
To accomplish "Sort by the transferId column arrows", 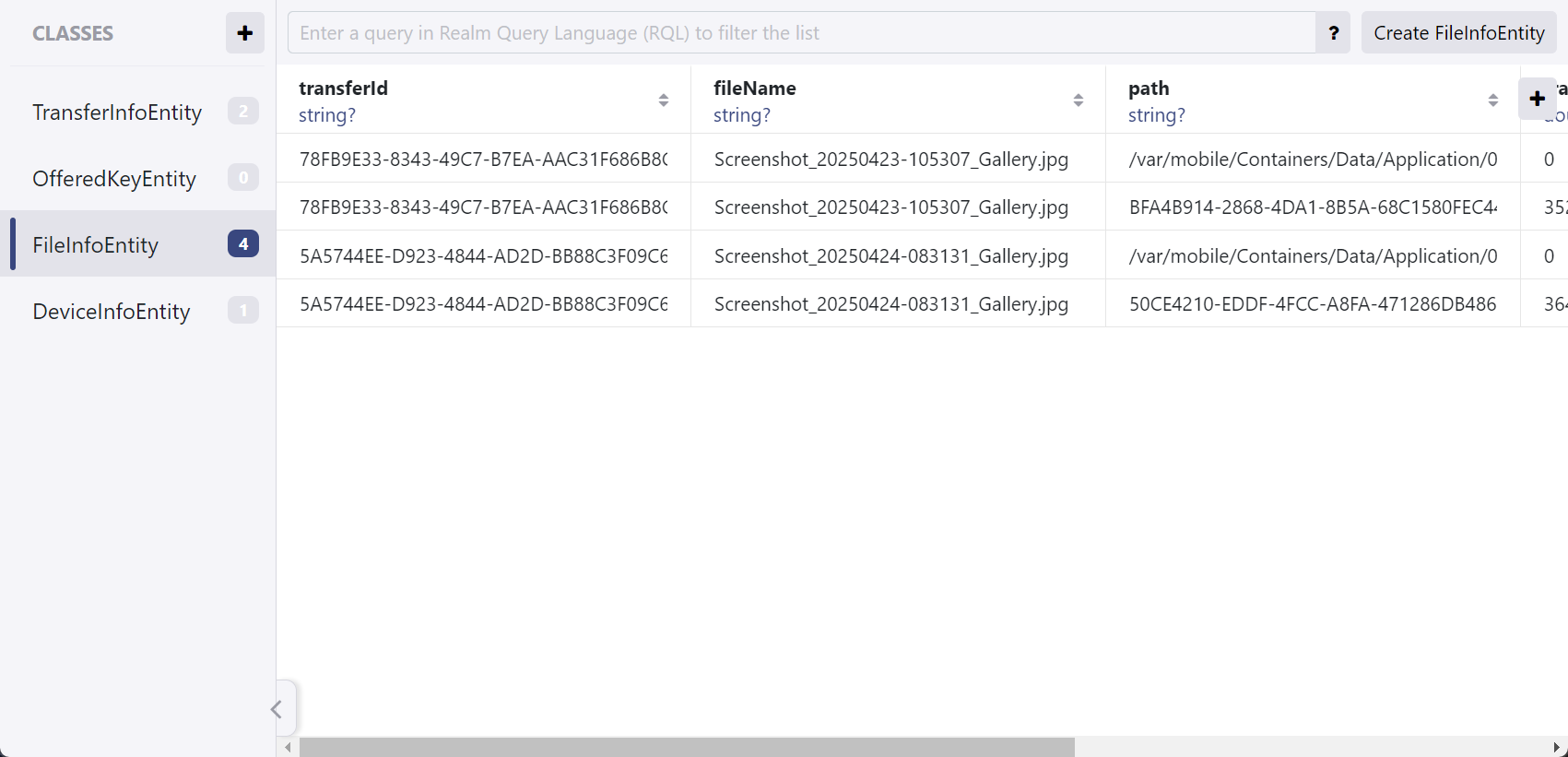I will pyautogui.click(x=663, y=101).
